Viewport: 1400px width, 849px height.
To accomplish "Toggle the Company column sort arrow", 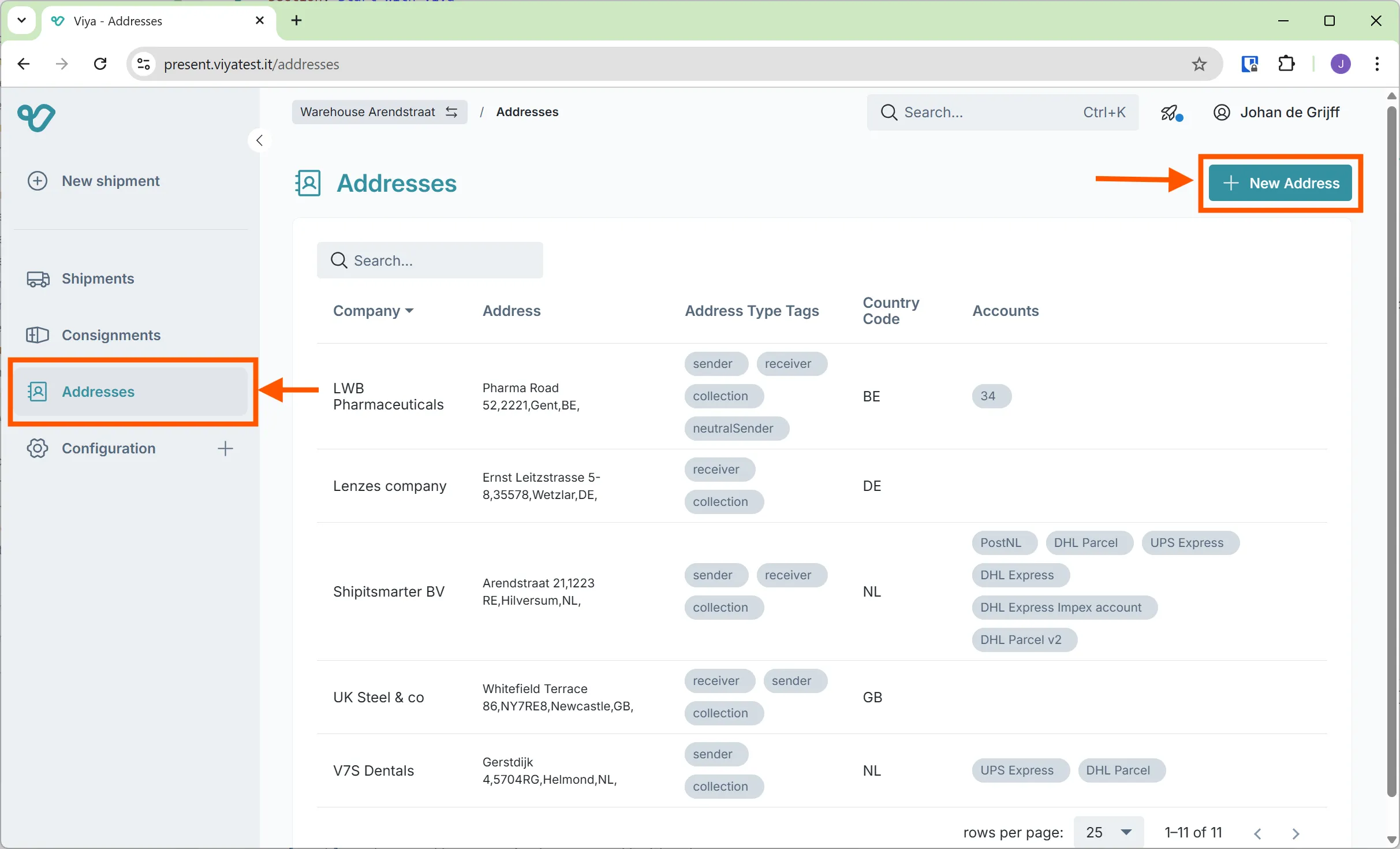I will (x=410, y=311).
